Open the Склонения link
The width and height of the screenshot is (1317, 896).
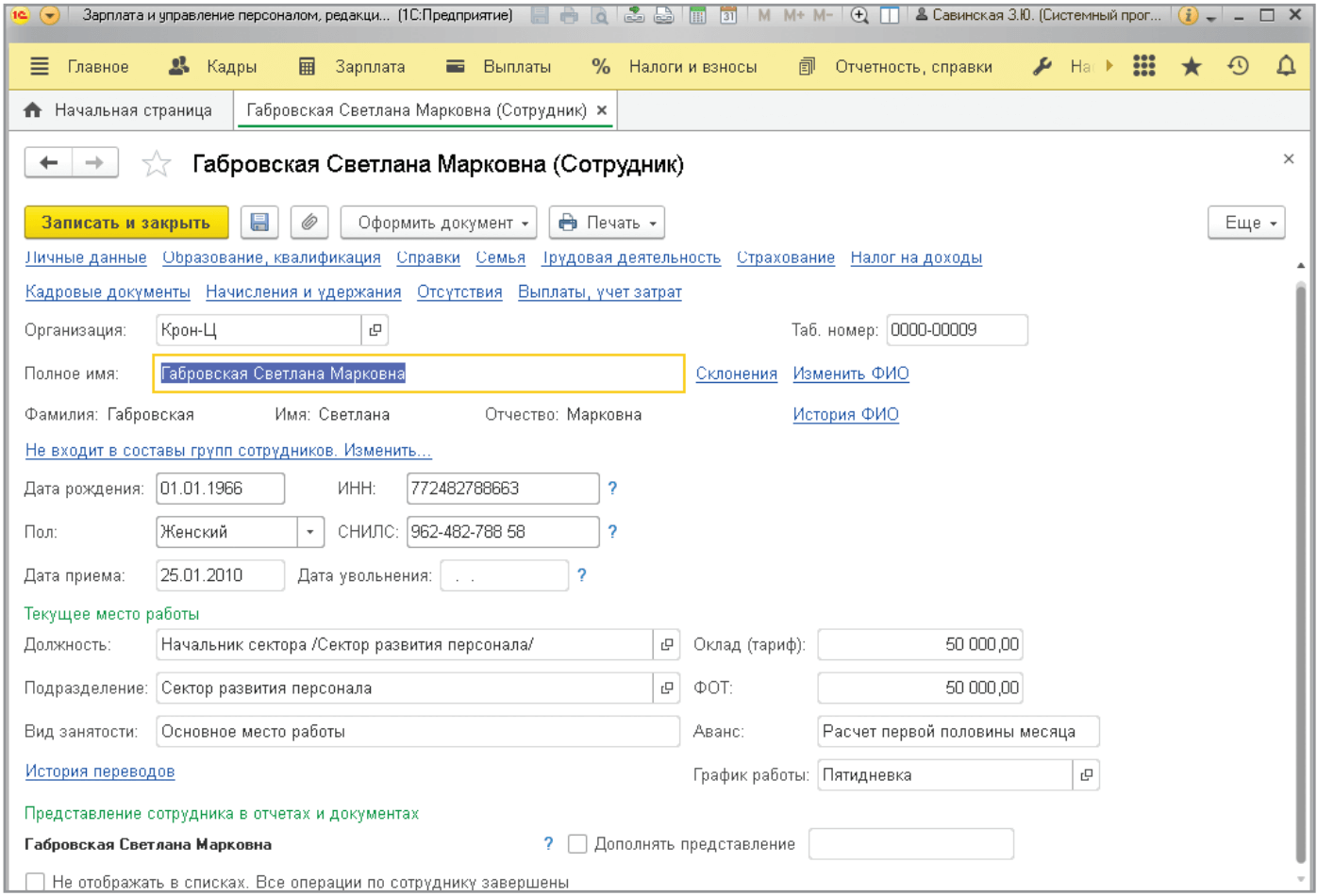click(737, 373)
